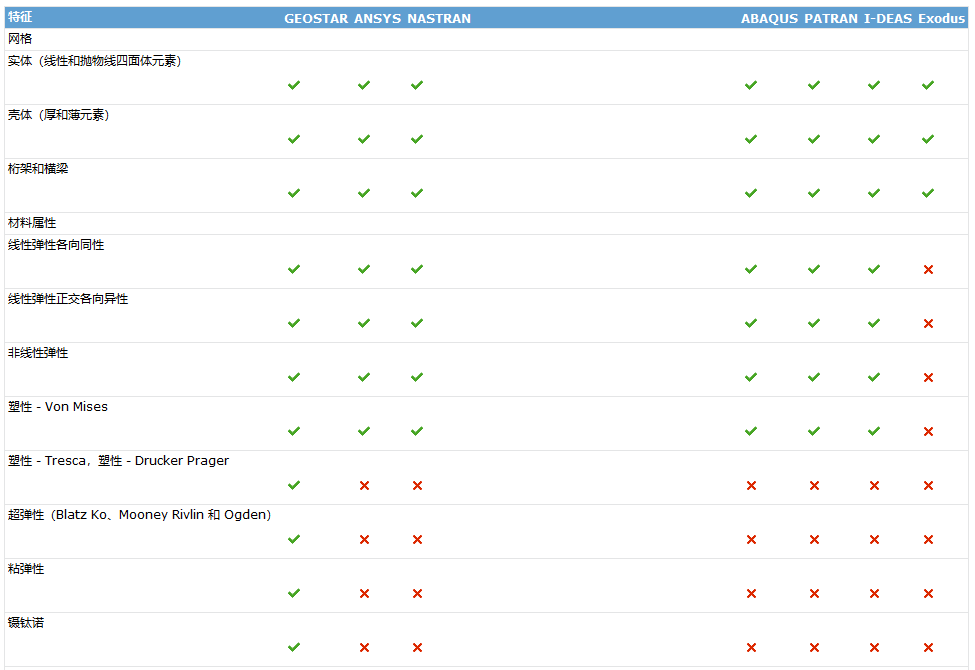975x670 pixels.
Task: Click the 塑性 - Von Mises row label
Action: point(58,407)
